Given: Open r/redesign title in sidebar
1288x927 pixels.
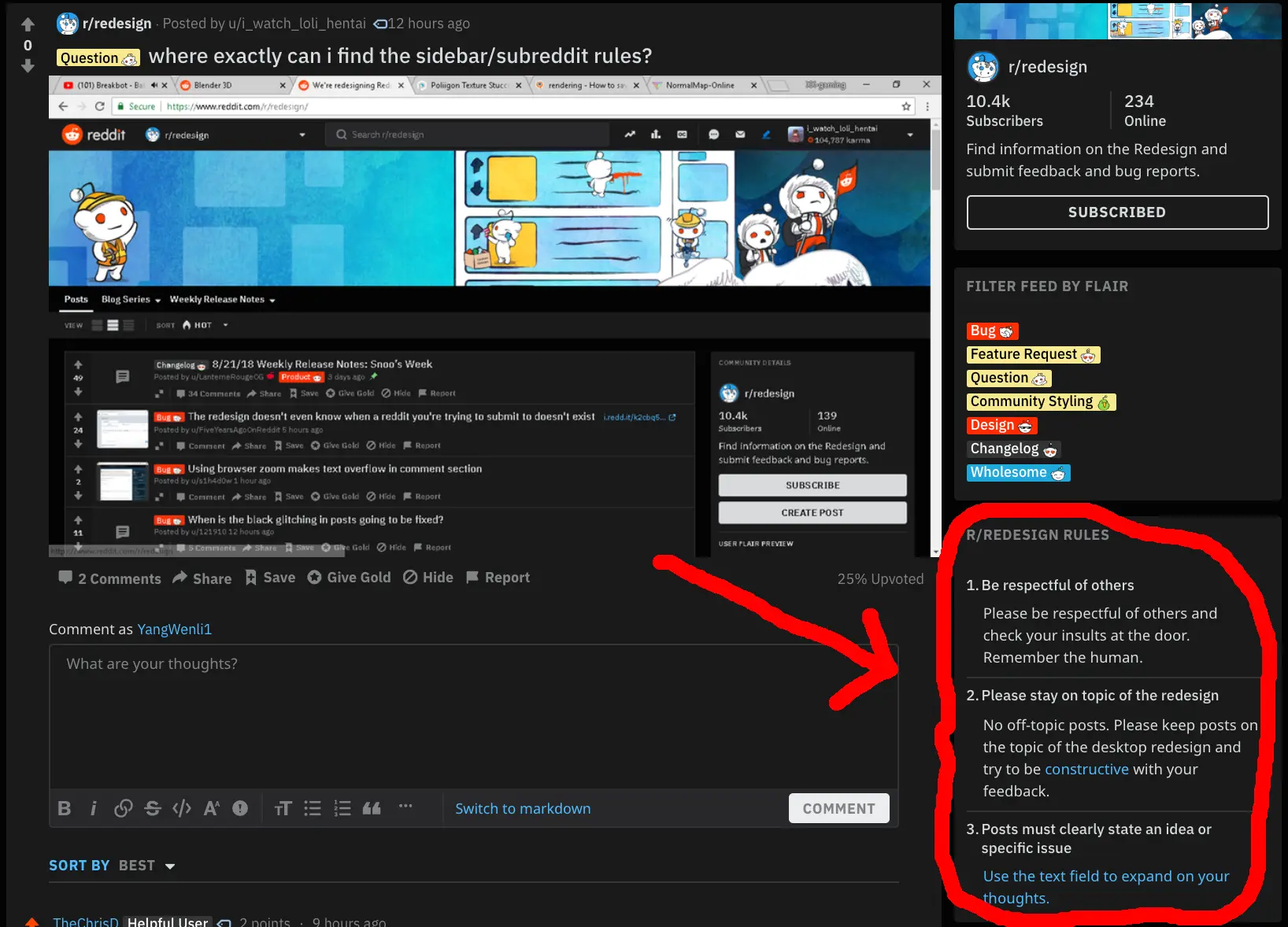Looking at the screenshot, I should coord(1047,67).
